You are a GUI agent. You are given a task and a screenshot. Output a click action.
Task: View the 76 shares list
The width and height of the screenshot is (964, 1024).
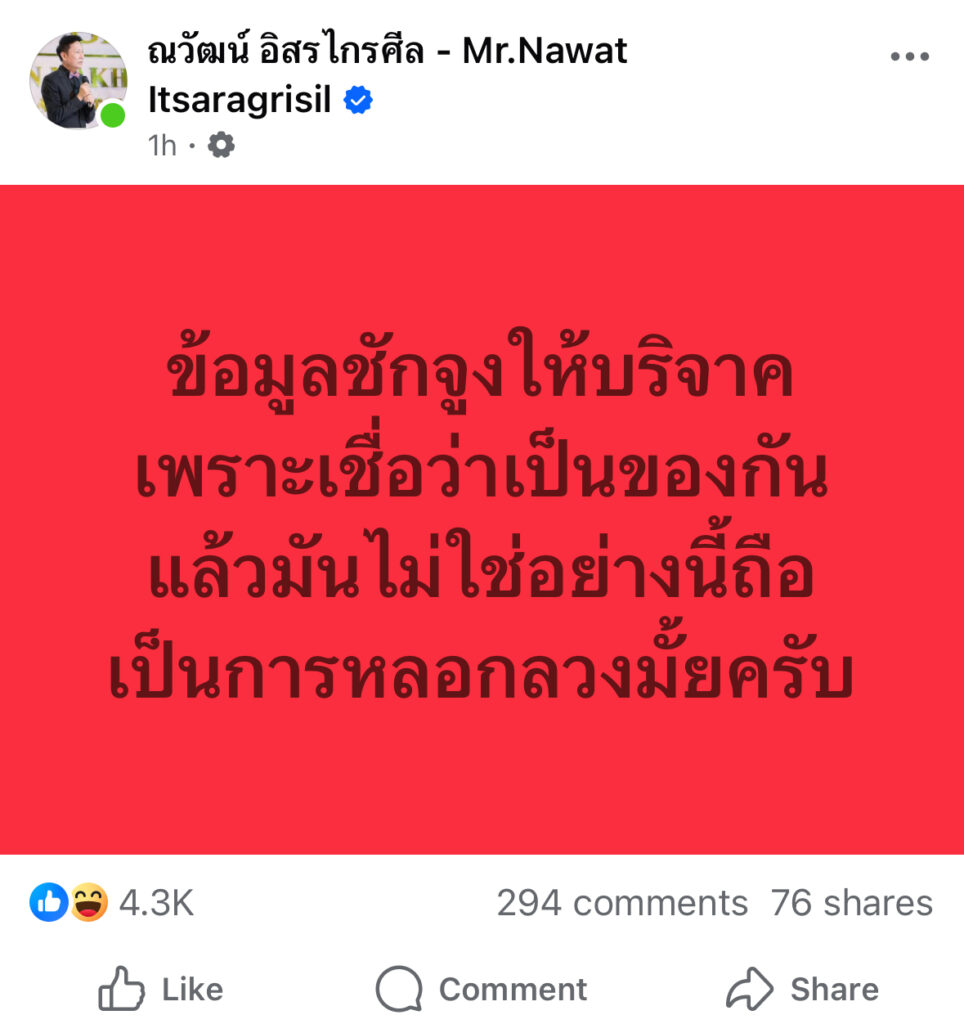click(x=852, y=903)
